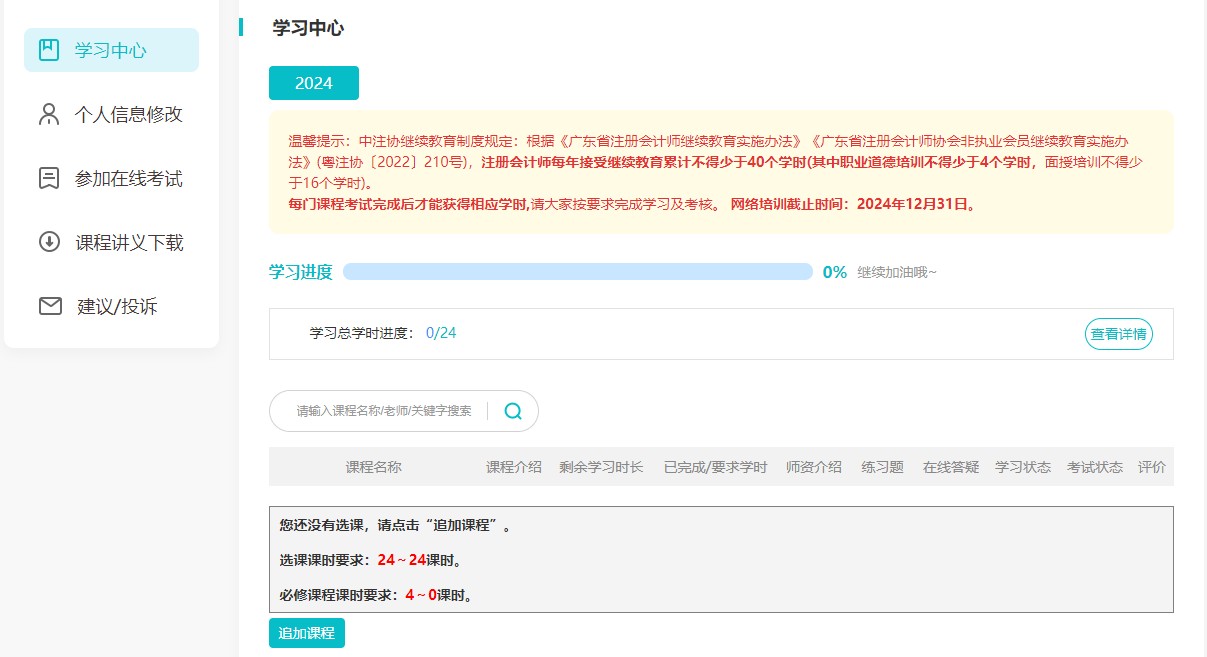Select the 学习中心 bookmark icon
This screenshot has height=657, width=1207.
pyautogui.click(x=47, y=49)
